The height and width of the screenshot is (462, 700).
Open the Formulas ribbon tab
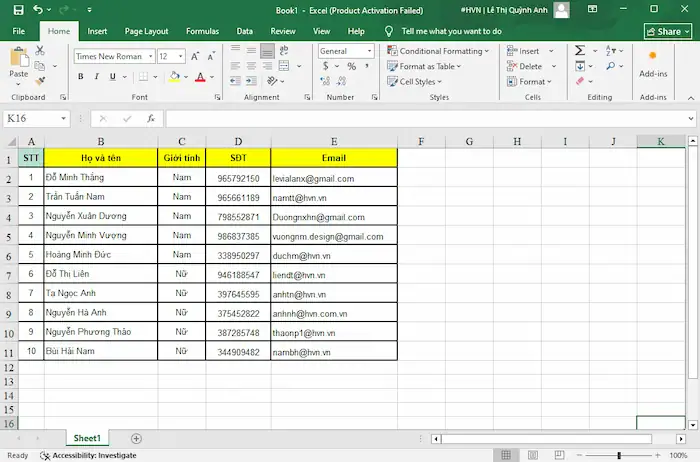pyautogui.click(x=202, y=31)
